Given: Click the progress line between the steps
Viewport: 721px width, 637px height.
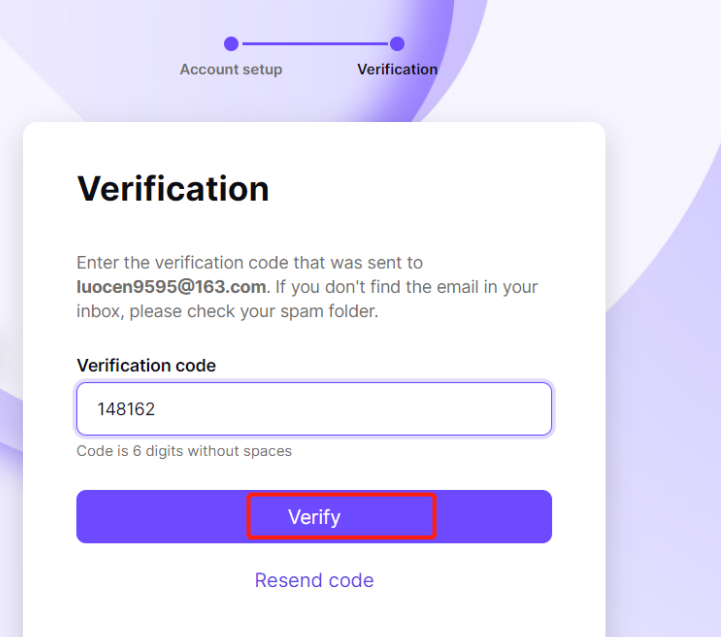Looking at the screenshot, I should [x=314, y=44].
